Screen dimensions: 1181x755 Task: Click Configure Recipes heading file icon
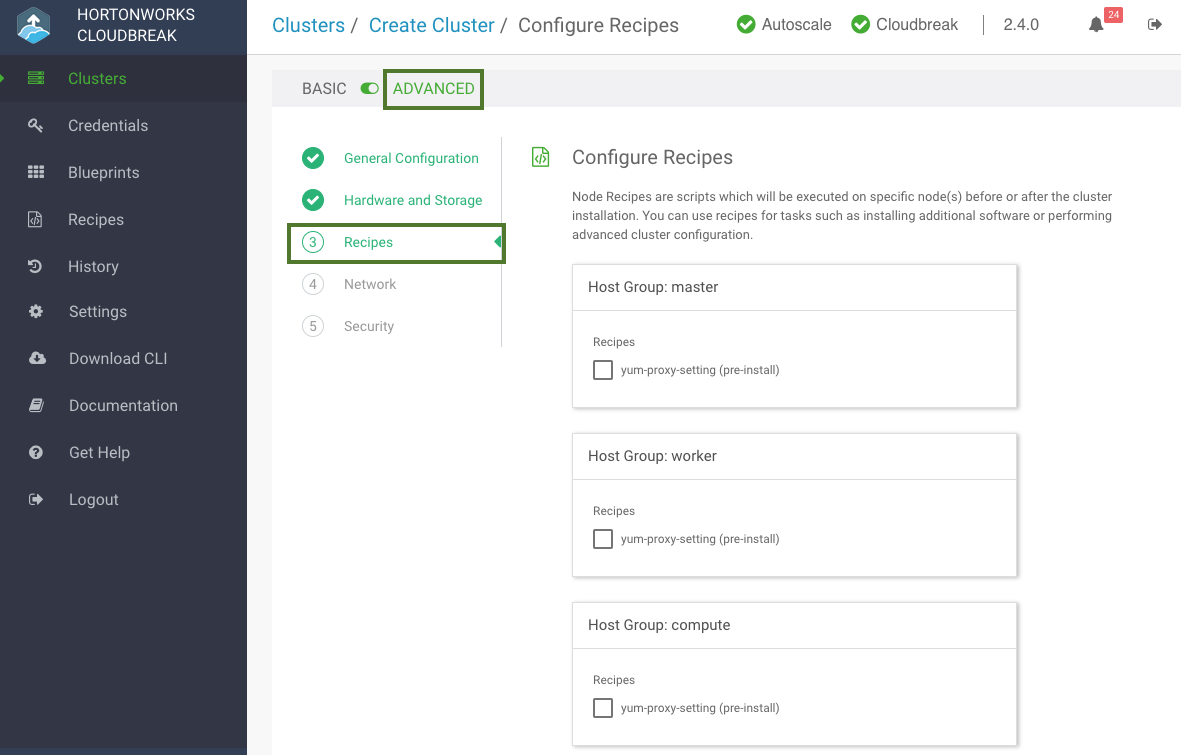pyautogui.click(x=541, y=157)
